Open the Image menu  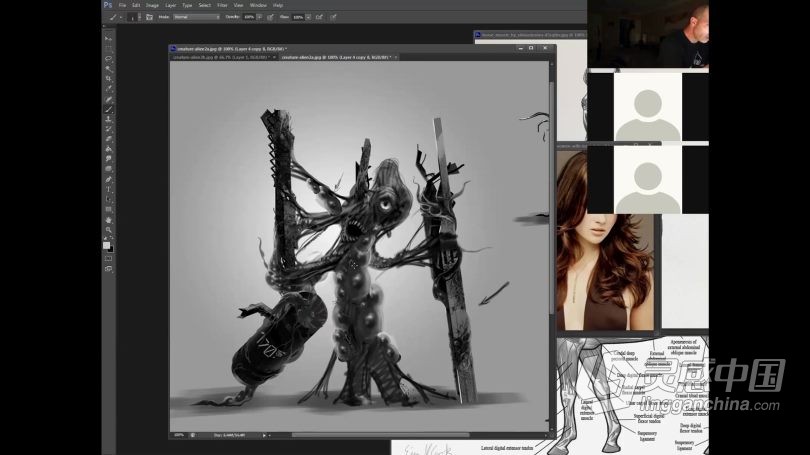point(152,5)
